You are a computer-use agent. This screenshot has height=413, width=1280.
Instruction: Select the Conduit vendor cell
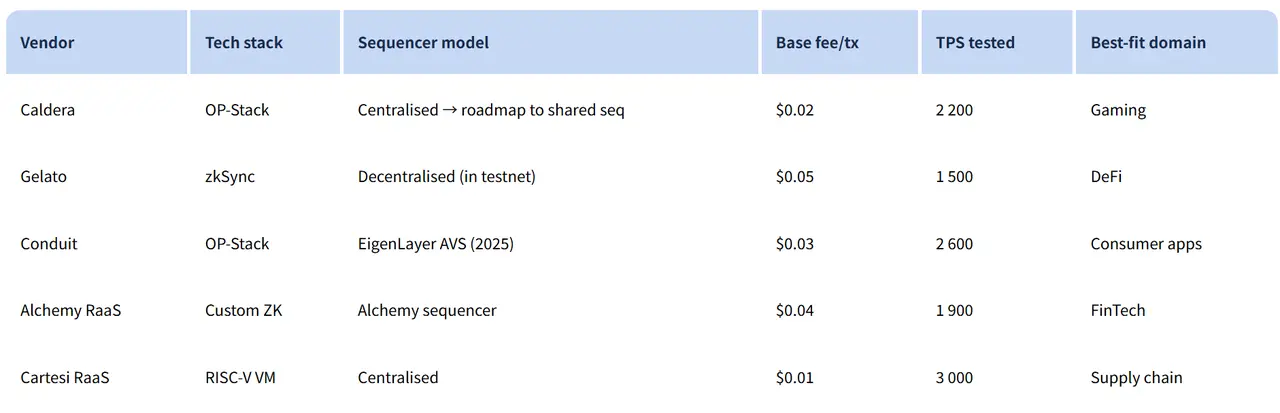pyautogui.click(x=49, y=244)
